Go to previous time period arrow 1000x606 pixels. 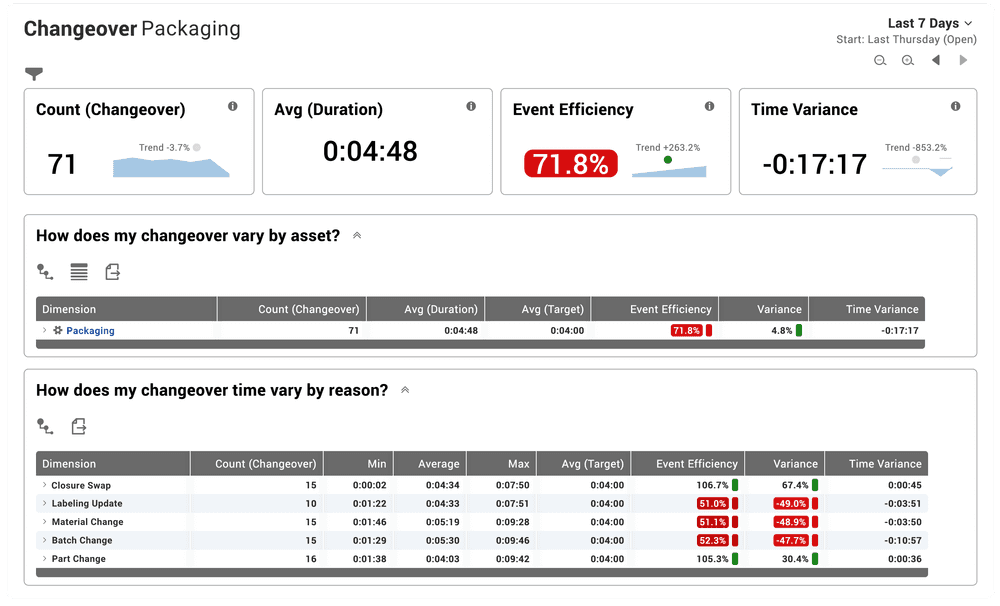pos(936,60)
